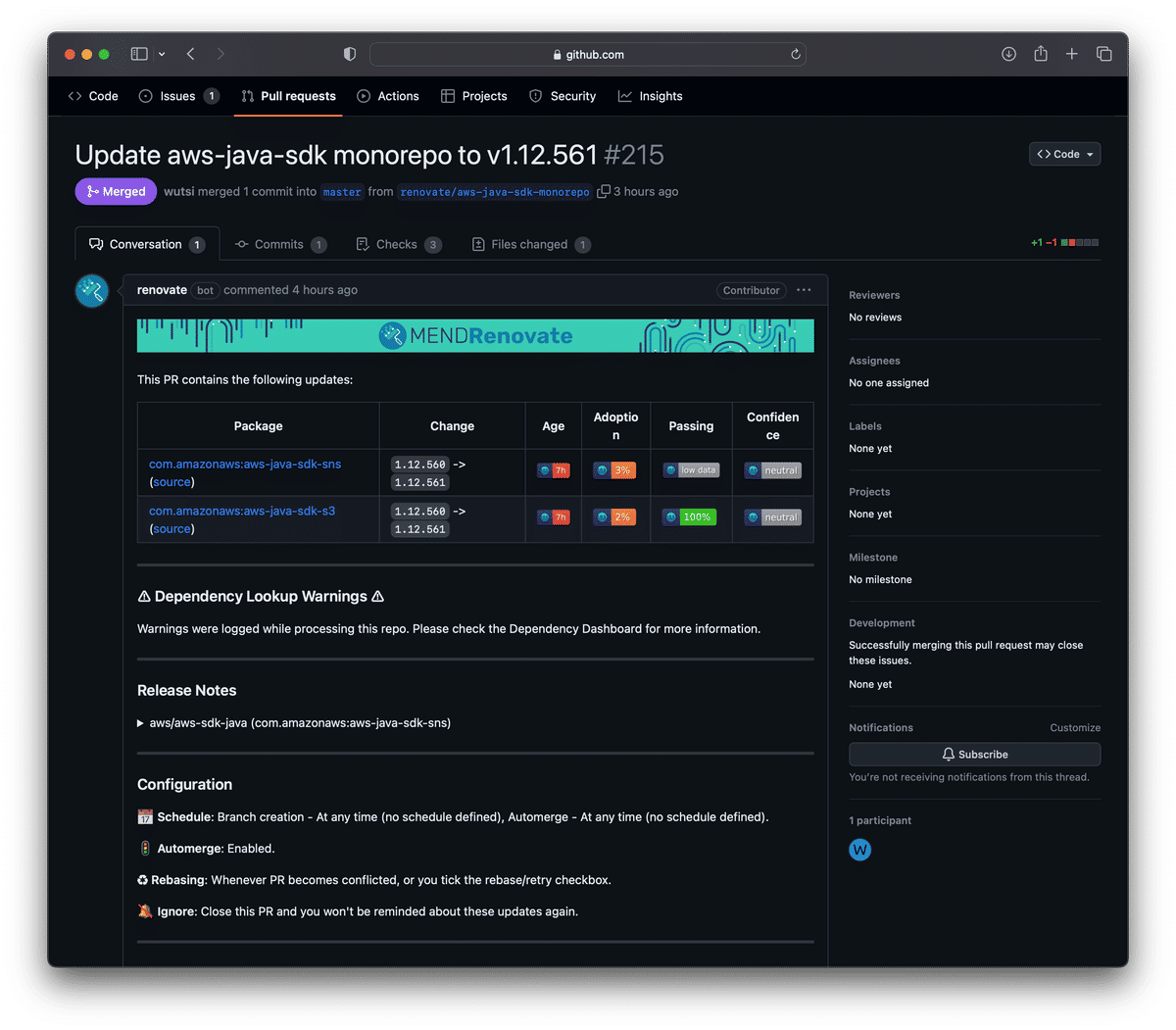Click the github.com address bar

tap(588, 54)
